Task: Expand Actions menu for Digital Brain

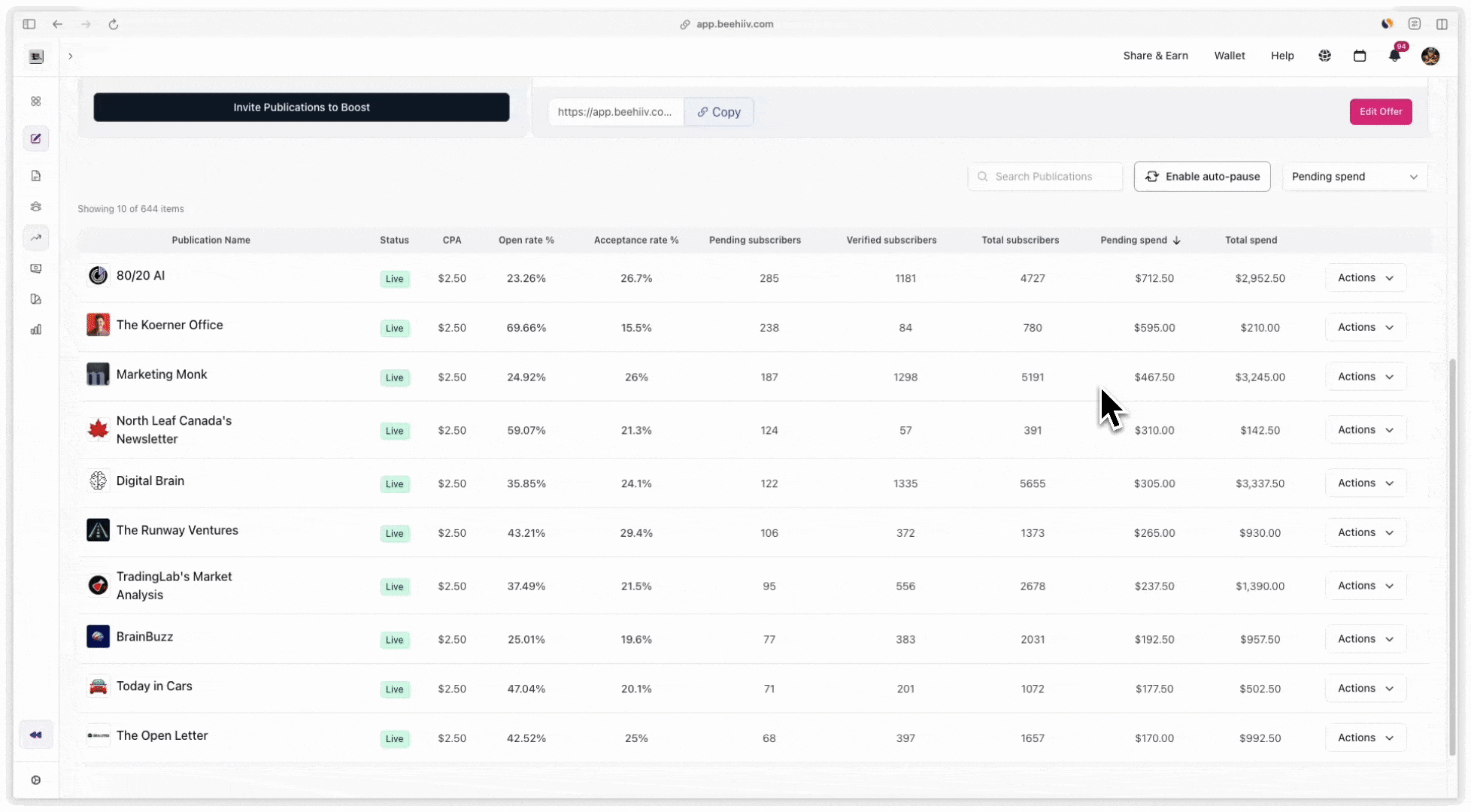Action: pyautogui.click(x=1365, y=483)
